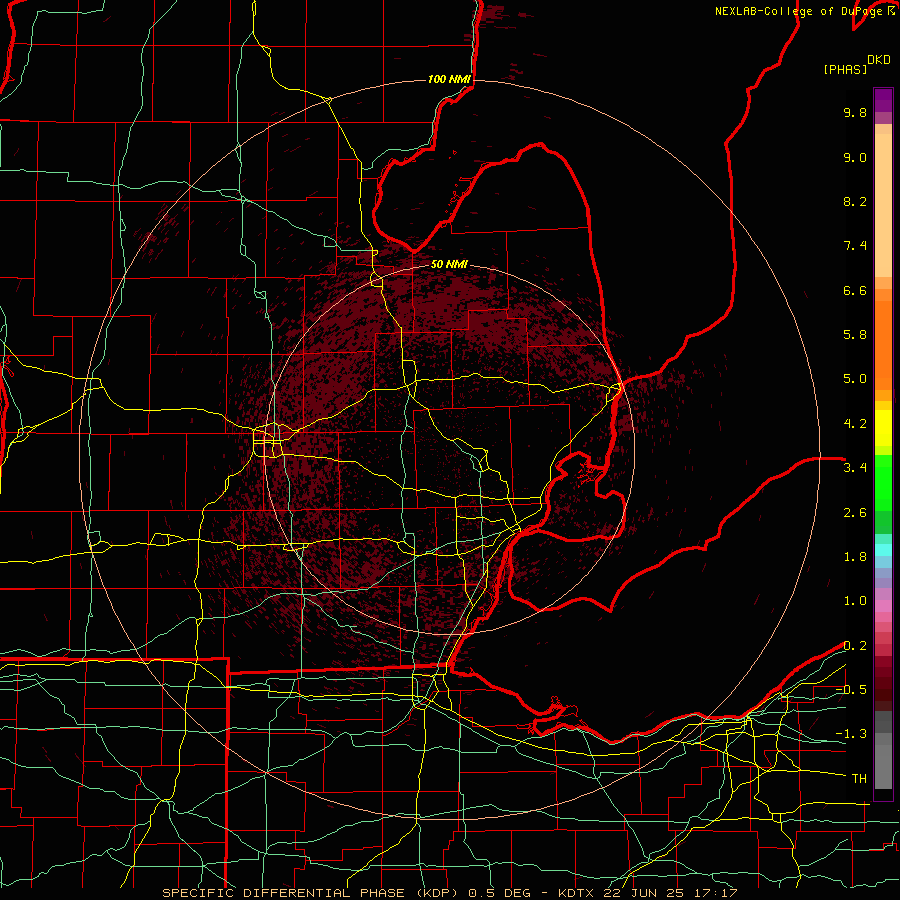Image resolution: width=900 pixels, height=900 pixels.
Task: Click the 50 NMI range ring label
Action: (x=449, y=264)
